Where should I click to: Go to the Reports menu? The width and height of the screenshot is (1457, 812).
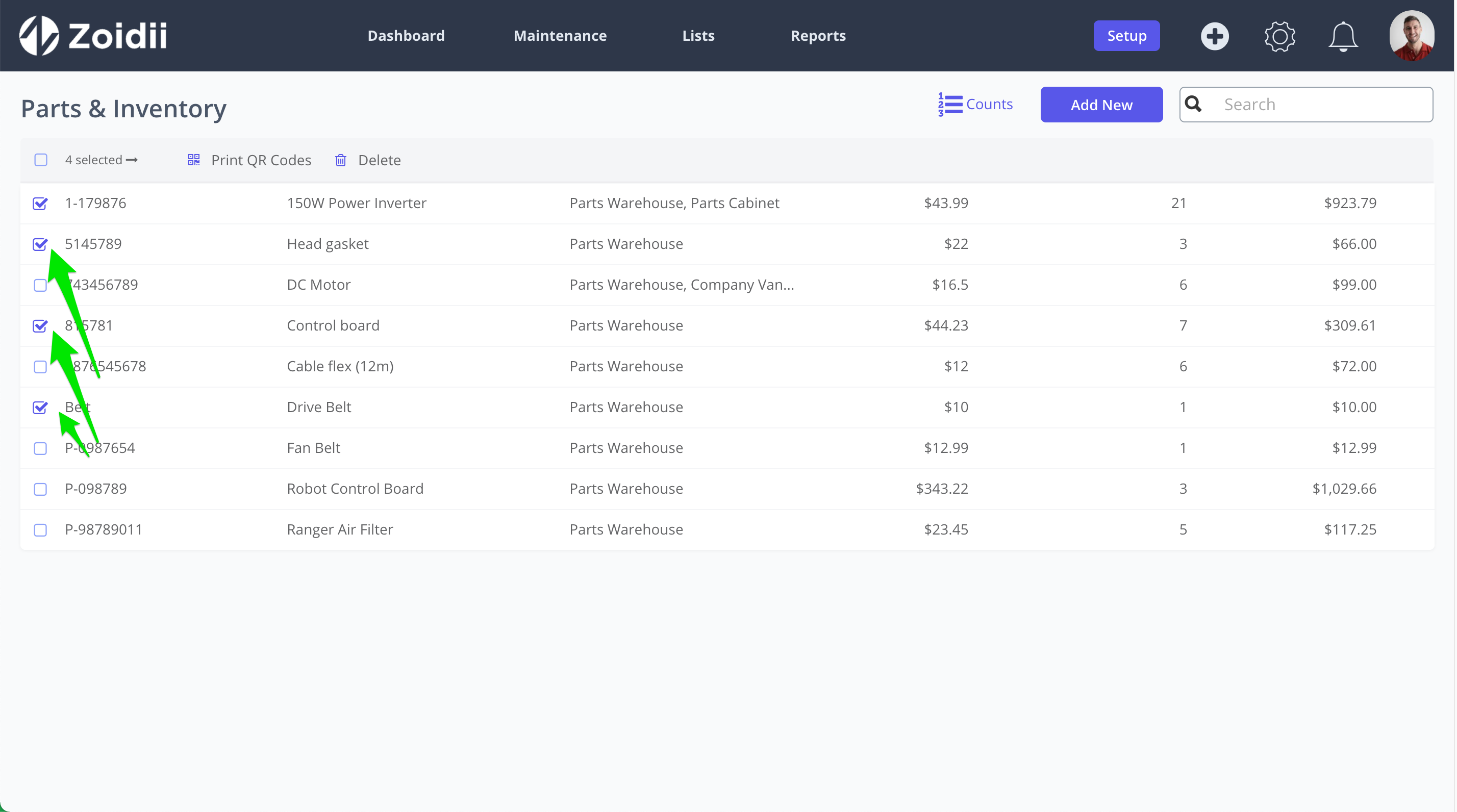[818, 36]
